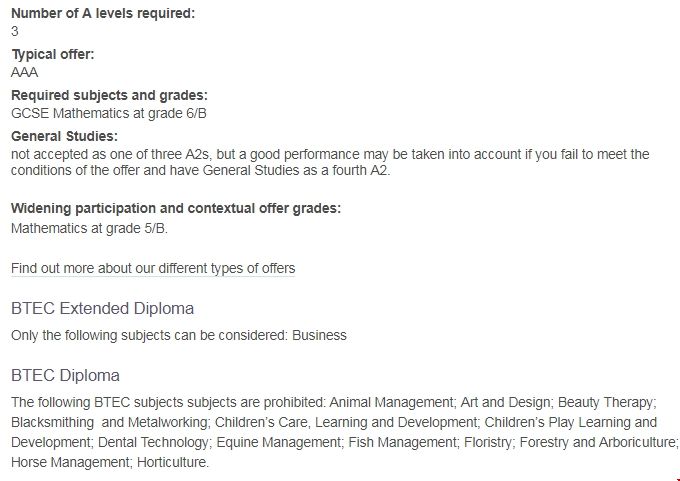The width and height of the screenshot is (680, 481).
Task: Click the 'Mathematics at grade 5/B.' text
Action: click(x=90, y=227)
